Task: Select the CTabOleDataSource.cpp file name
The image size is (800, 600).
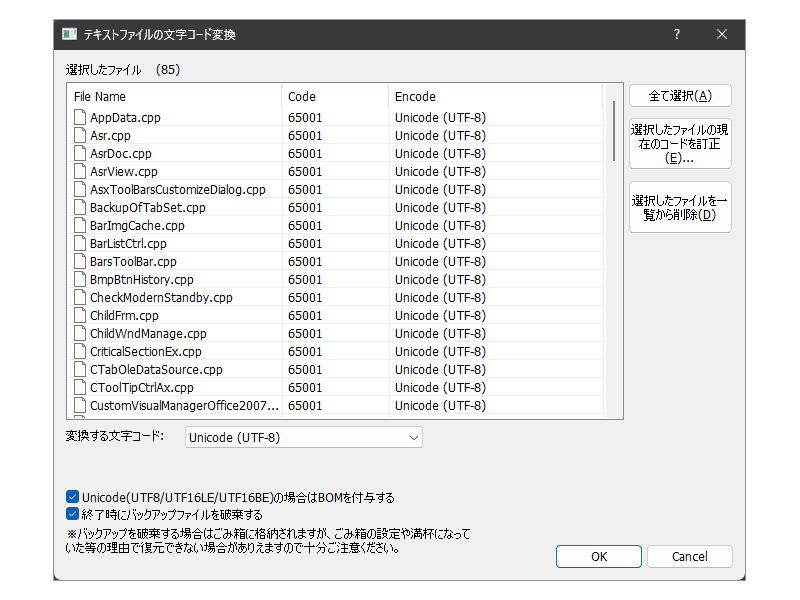Action: tap(156, 369)
